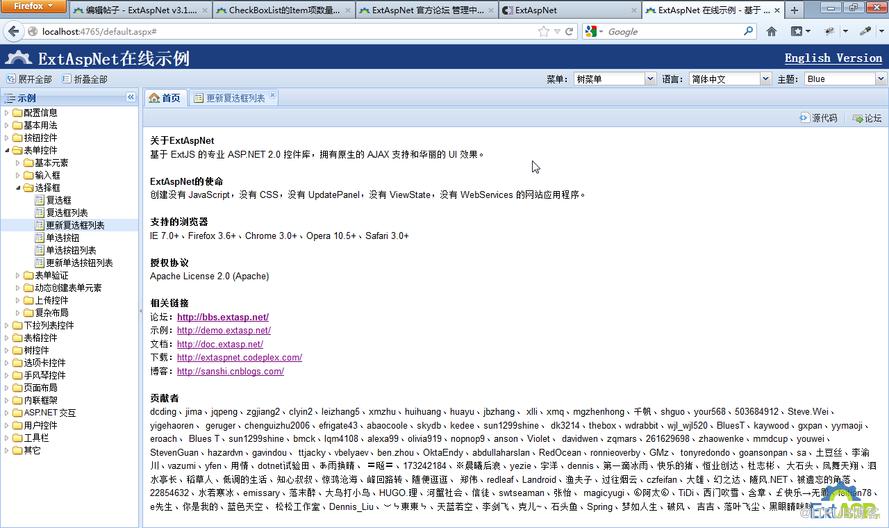Click the 基本用法 folder icon
Viewport: 889px width, 528px height.
click(x=18, y=125)
